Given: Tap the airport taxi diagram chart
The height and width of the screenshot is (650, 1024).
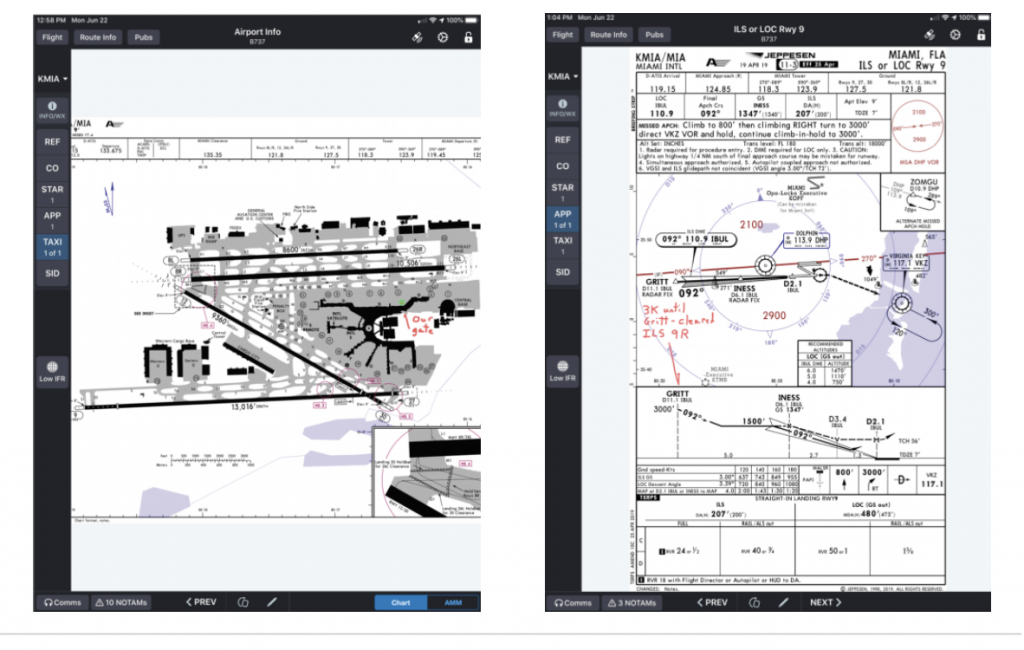Looking at the screenshot, I should click(x=276, y=320).
